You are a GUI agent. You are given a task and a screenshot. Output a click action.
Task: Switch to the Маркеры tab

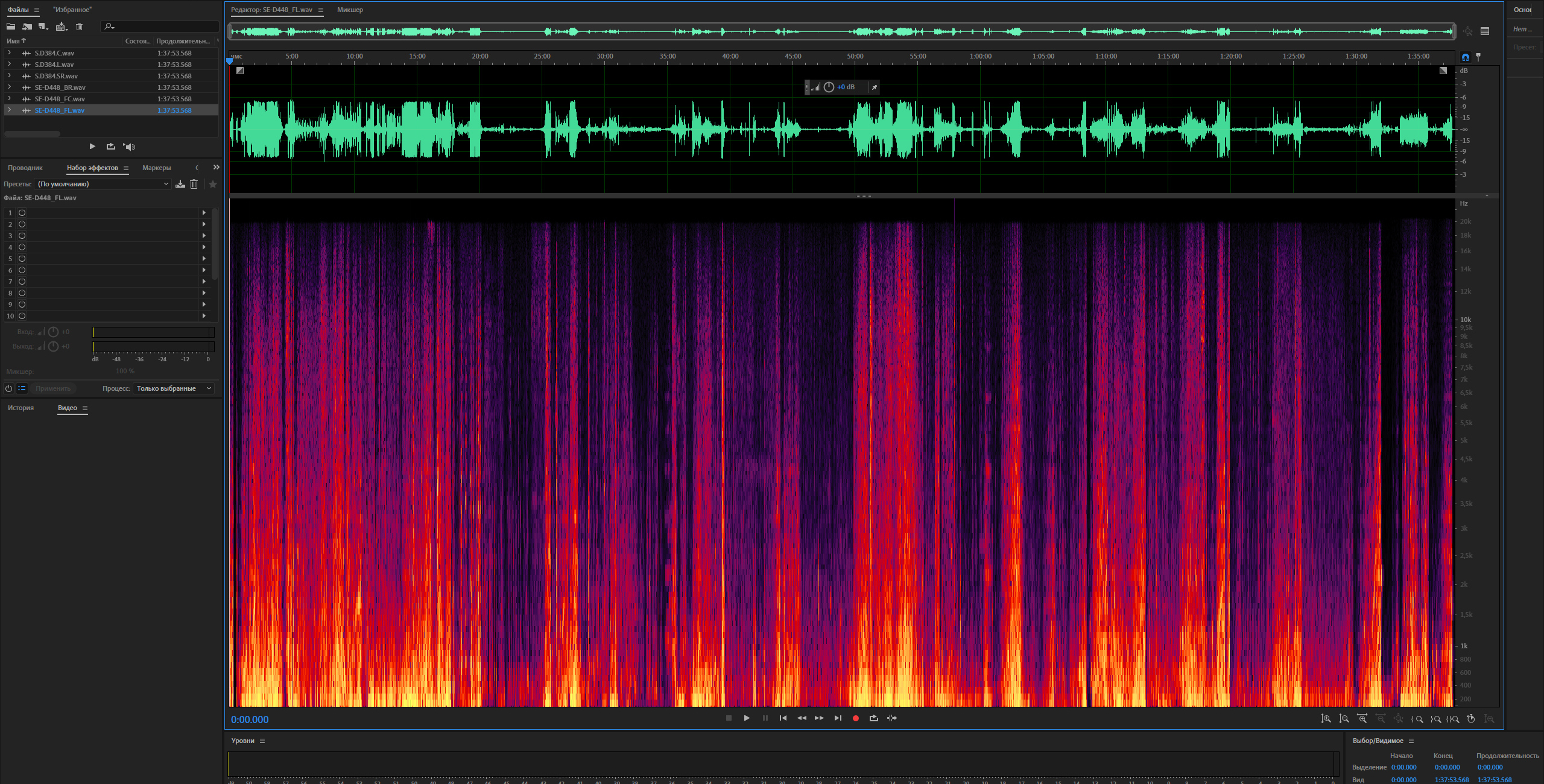[x=156, y=168]
